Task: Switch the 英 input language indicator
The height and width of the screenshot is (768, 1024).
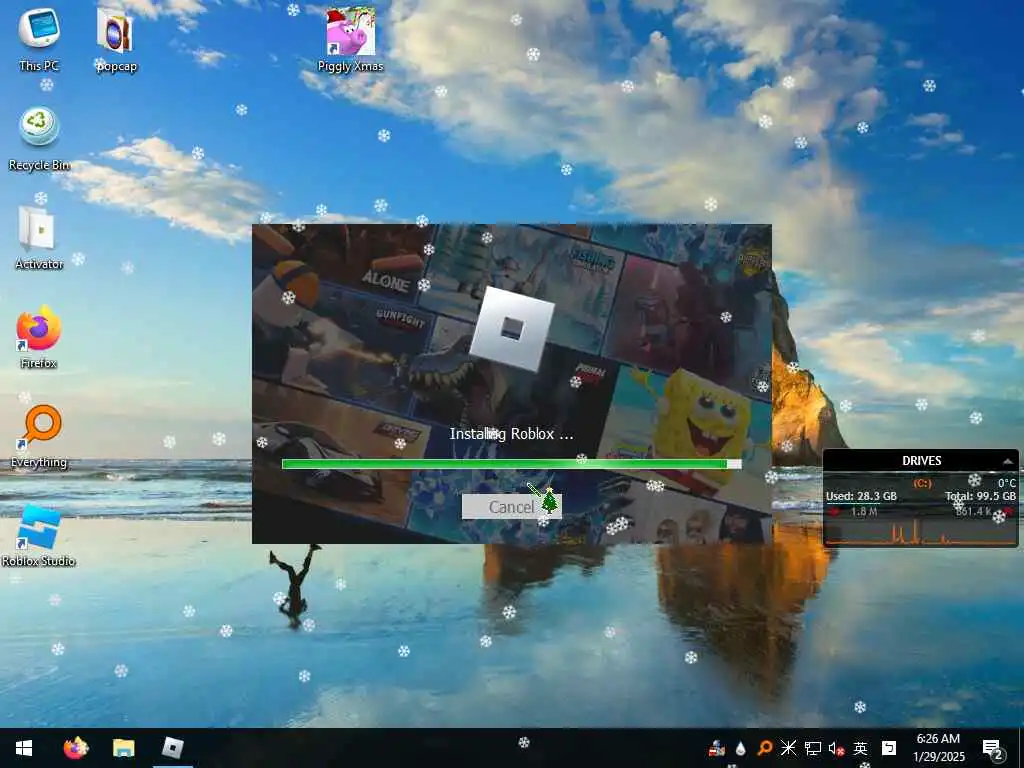Action: 860,748
